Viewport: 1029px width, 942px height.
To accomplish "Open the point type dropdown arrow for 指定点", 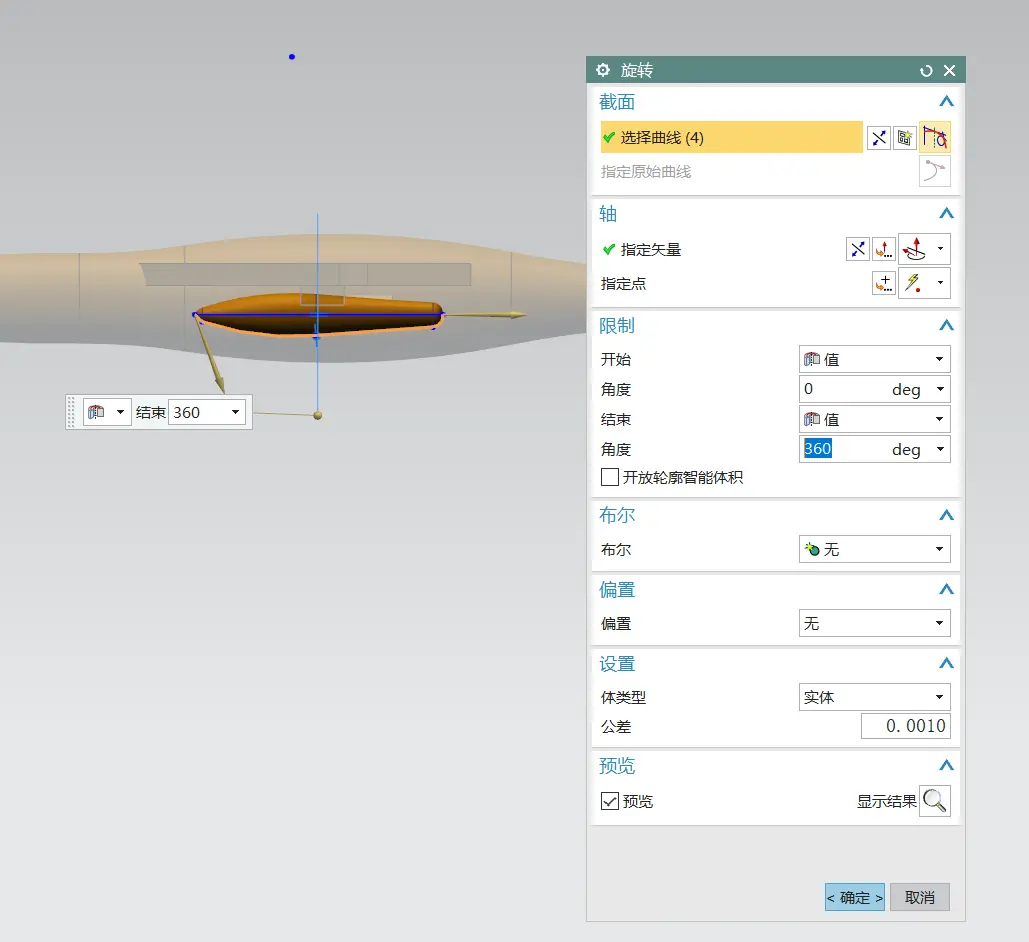I will (x=940, y=283).
